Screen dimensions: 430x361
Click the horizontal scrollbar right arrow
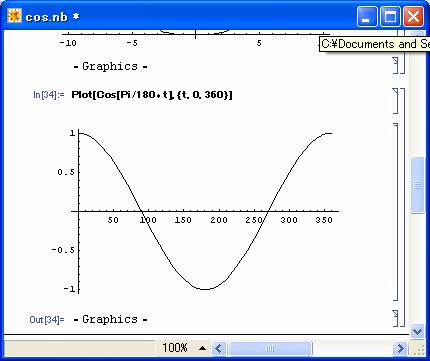click(400, 349)
